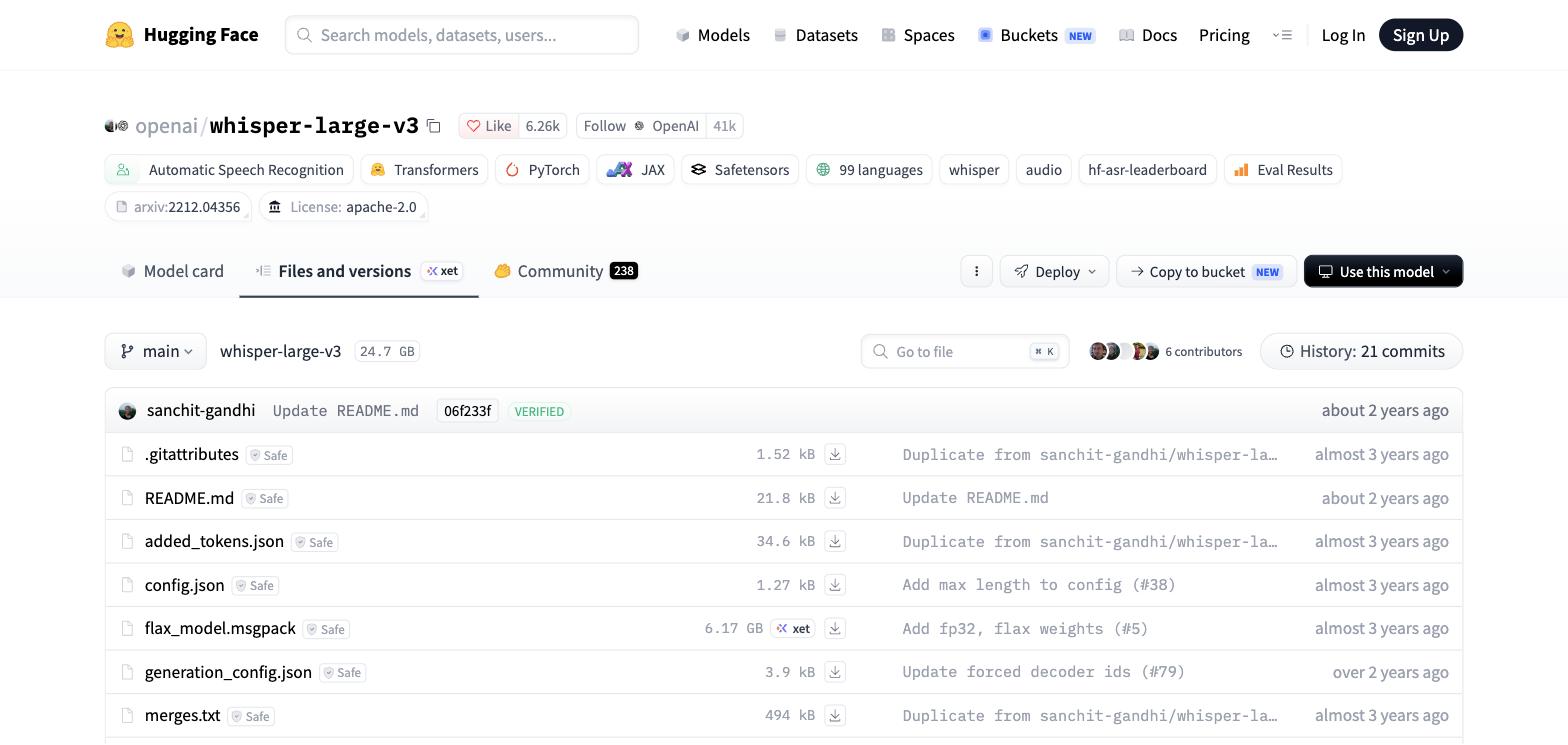The image size is (1568, 745).
Task: Open the three-dot more options menu
Action: pyautogui.click(x=977, y=271)
